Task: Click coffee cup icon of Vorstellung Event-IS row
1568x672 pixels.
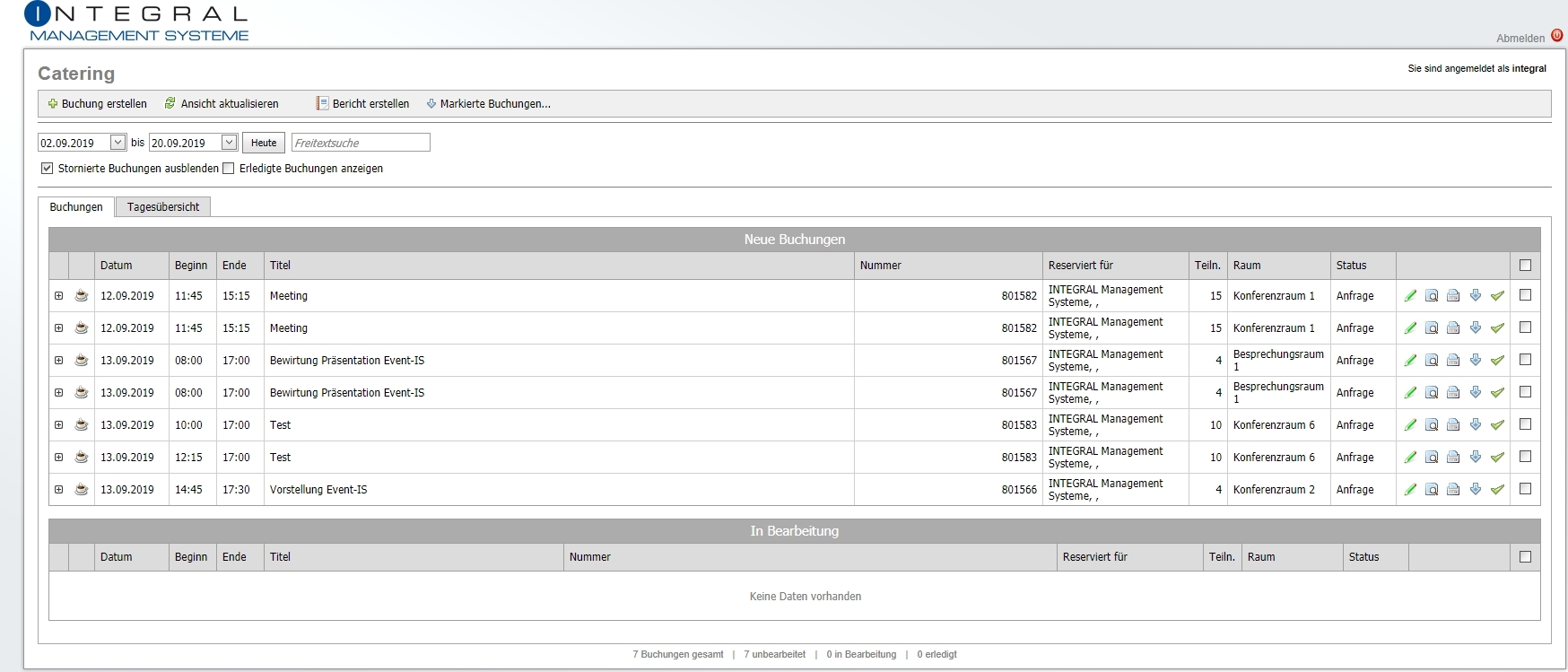Action: click(82, 490)
